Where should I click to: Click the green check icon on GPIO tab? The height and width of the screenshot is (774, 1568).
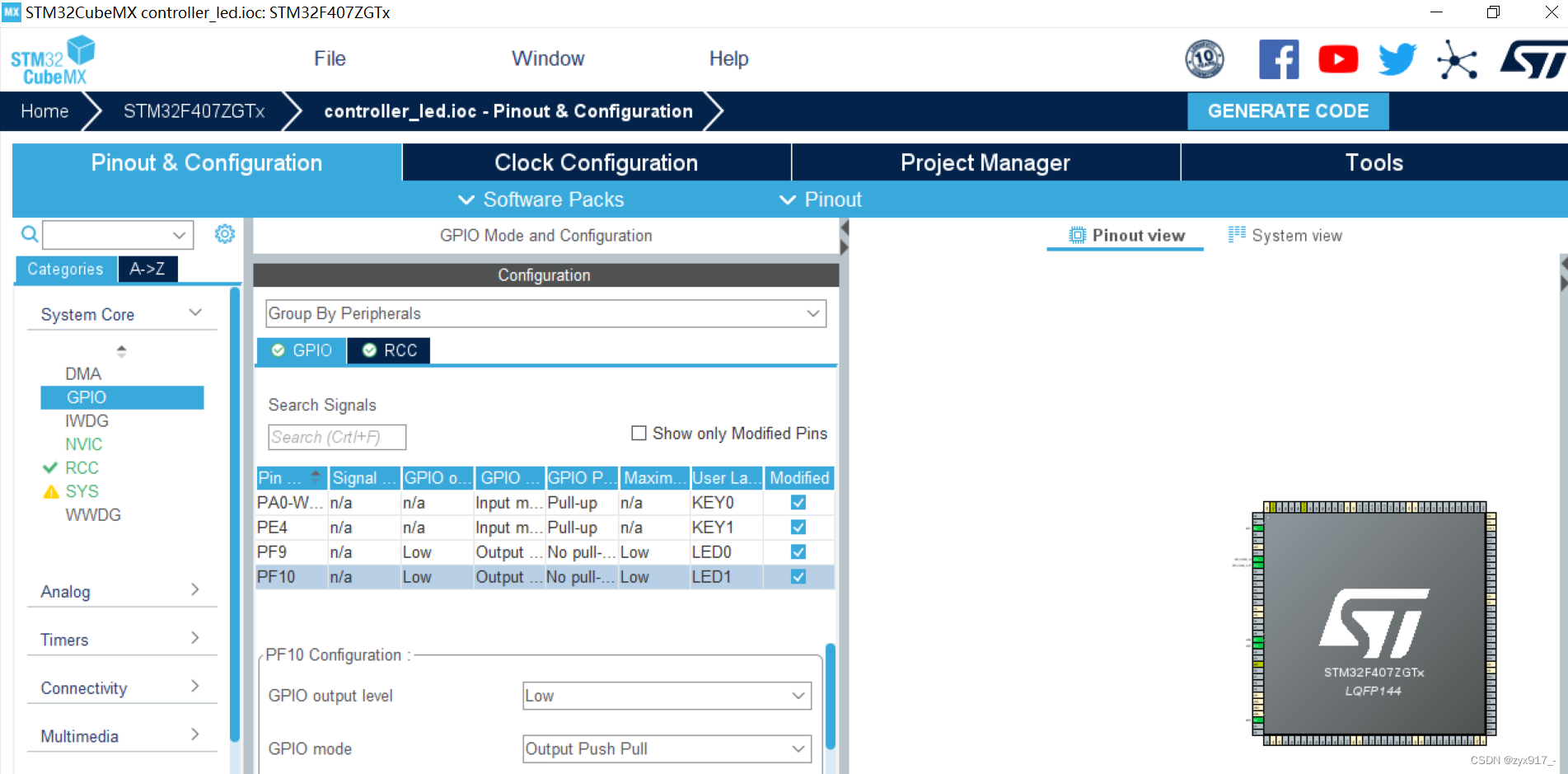coord(278,350)
